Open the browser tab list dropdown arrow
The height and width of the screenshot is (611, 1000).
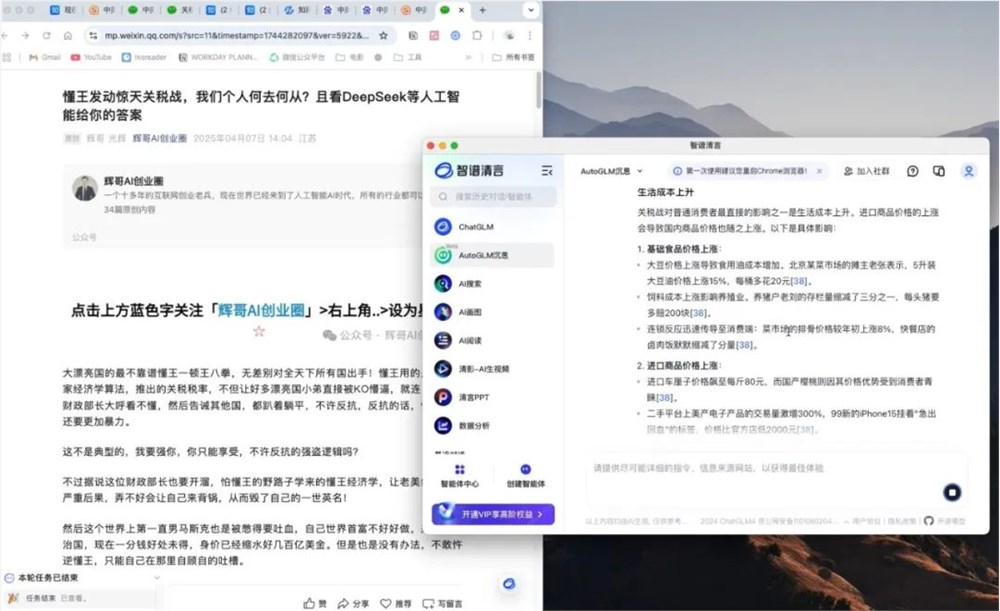point(530,10)
